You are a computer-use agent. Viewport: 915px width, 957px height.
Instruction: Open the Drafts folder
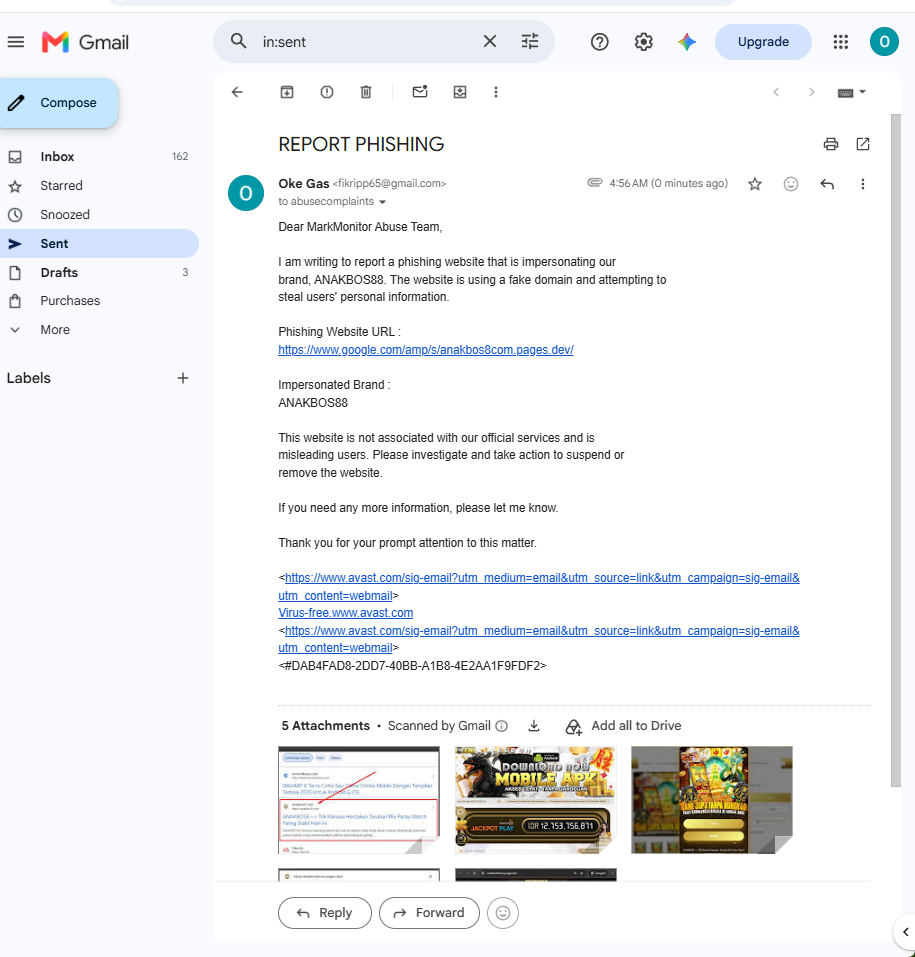coord(99,272)
